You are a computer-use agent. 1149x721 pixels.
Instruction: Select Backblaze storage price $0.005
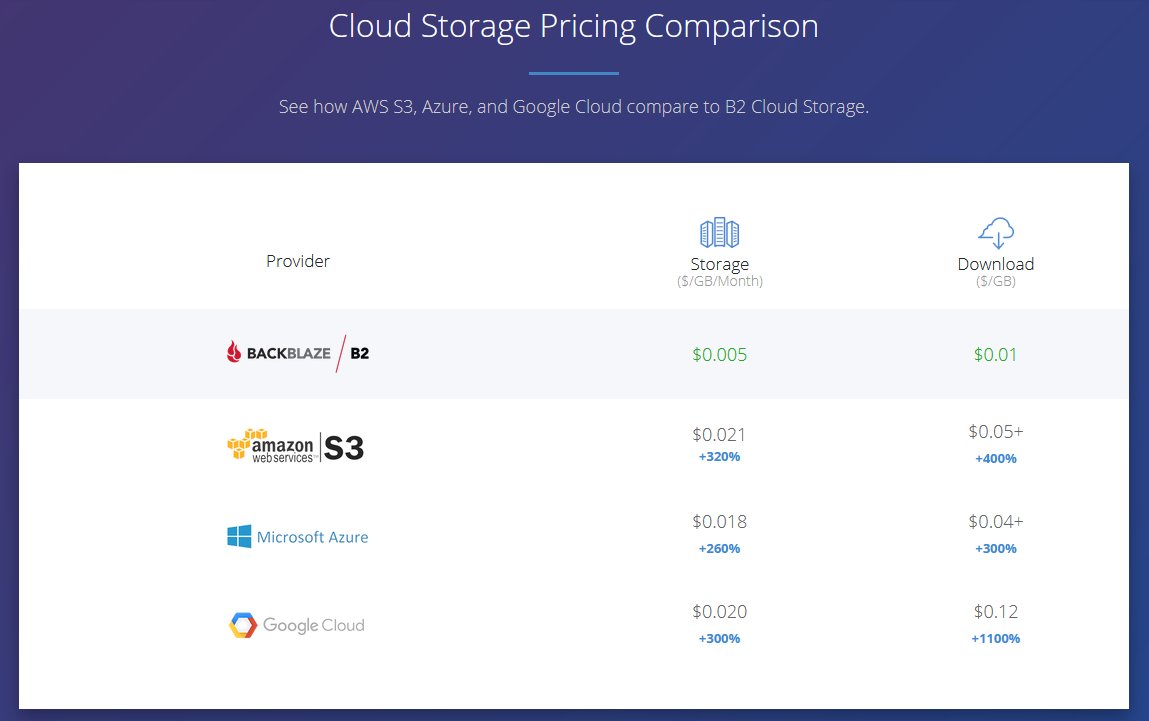point(719,355)
